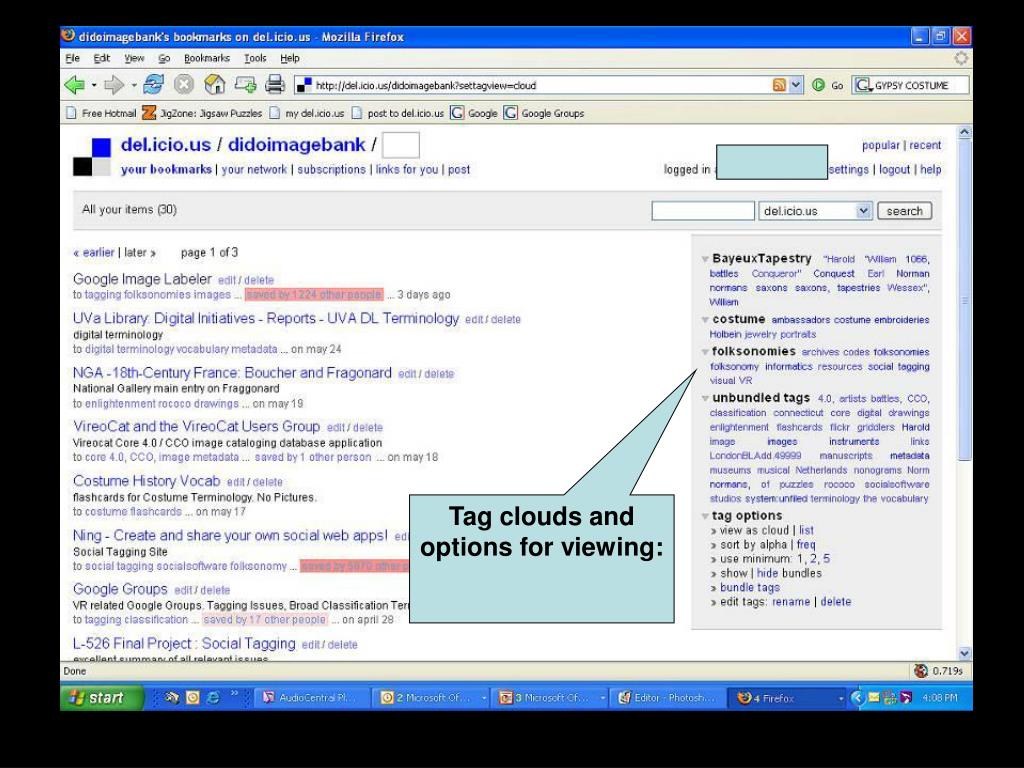Delete the UVa Library bookmark entry

click(506, 319)
